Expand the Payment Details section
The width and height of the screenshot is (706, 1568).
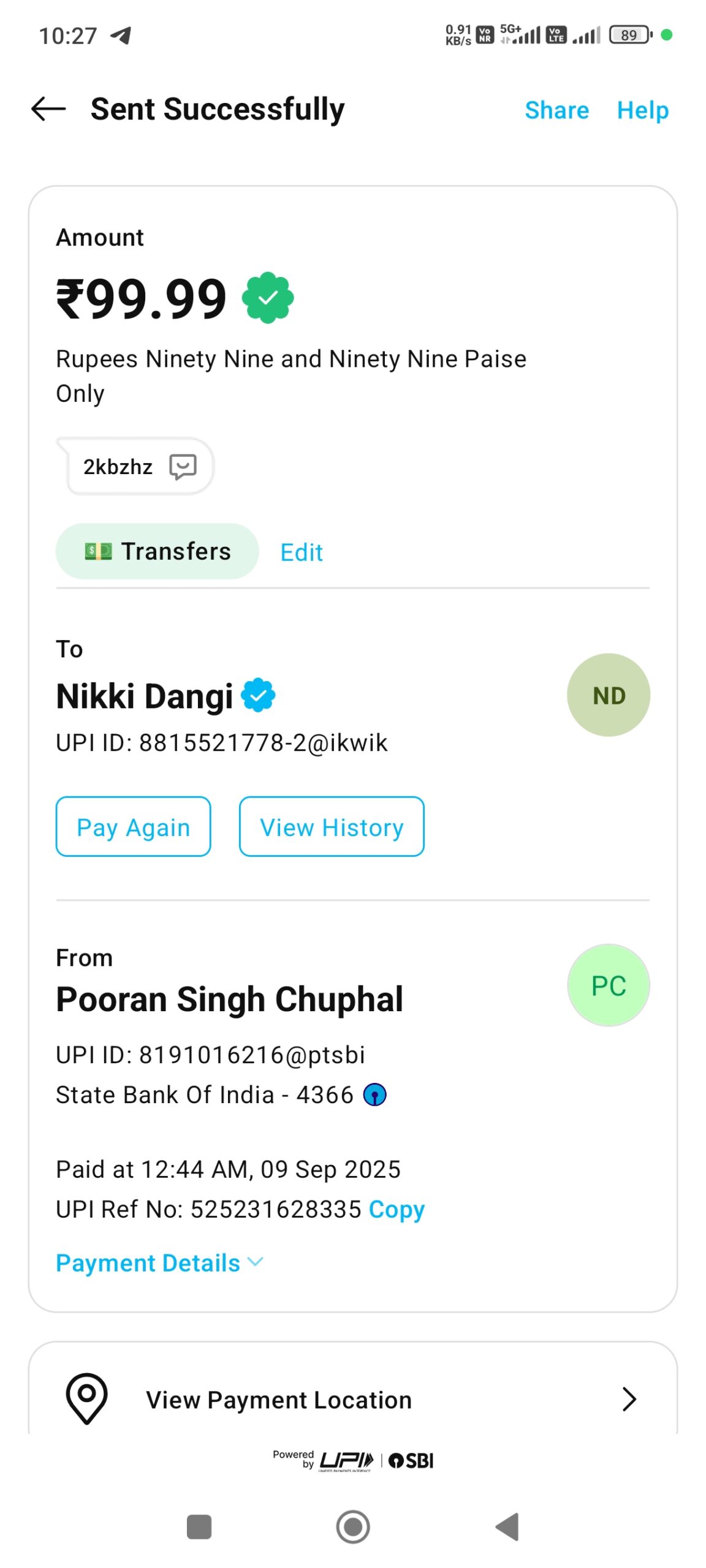point(159,1263)
